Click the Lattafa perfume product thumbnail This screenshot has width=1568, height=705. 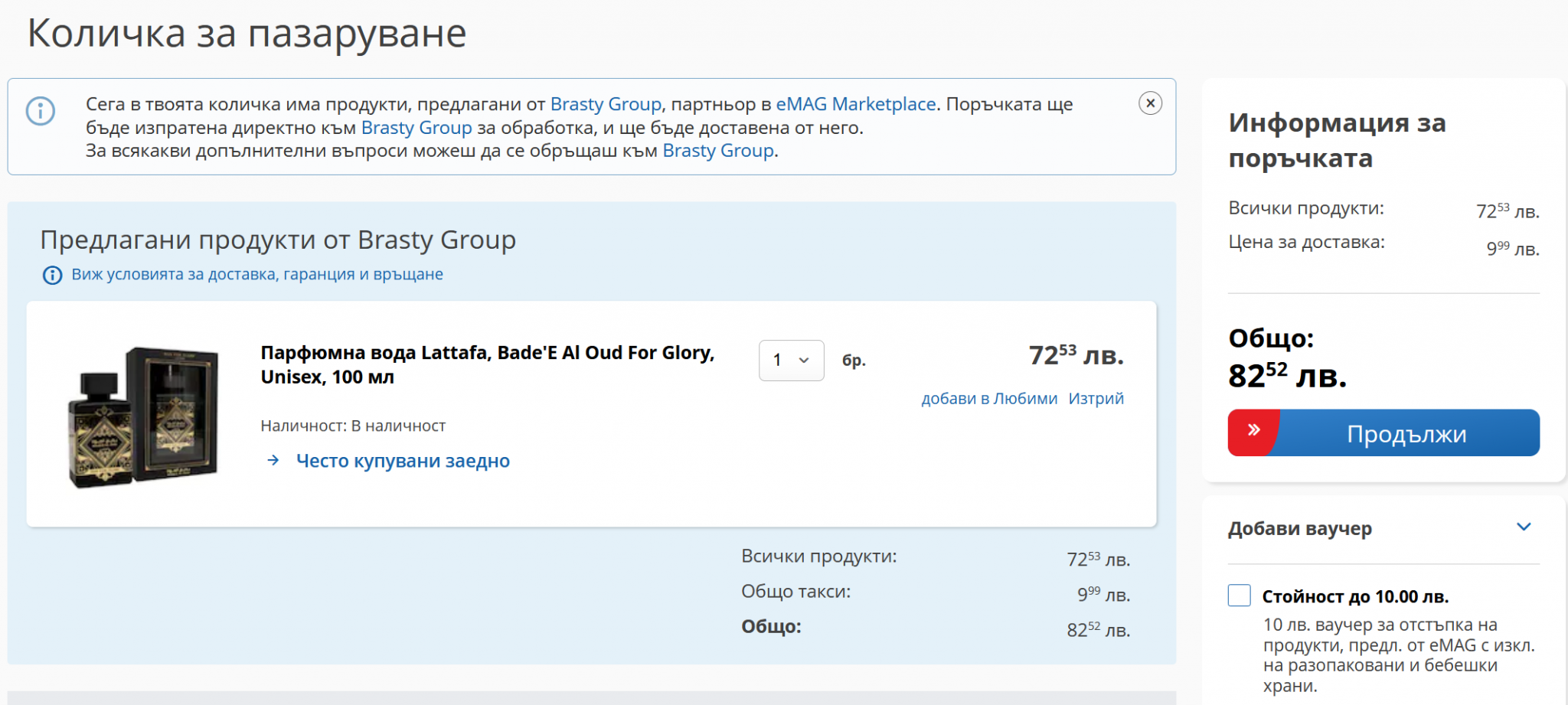(x=143, y=416)
